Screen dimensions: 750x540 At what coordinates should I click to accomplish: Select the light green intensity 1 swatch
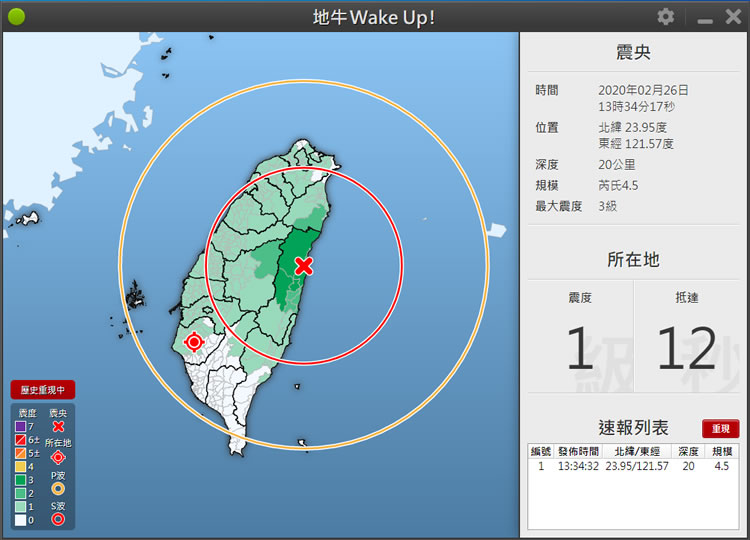click(20, 507)
